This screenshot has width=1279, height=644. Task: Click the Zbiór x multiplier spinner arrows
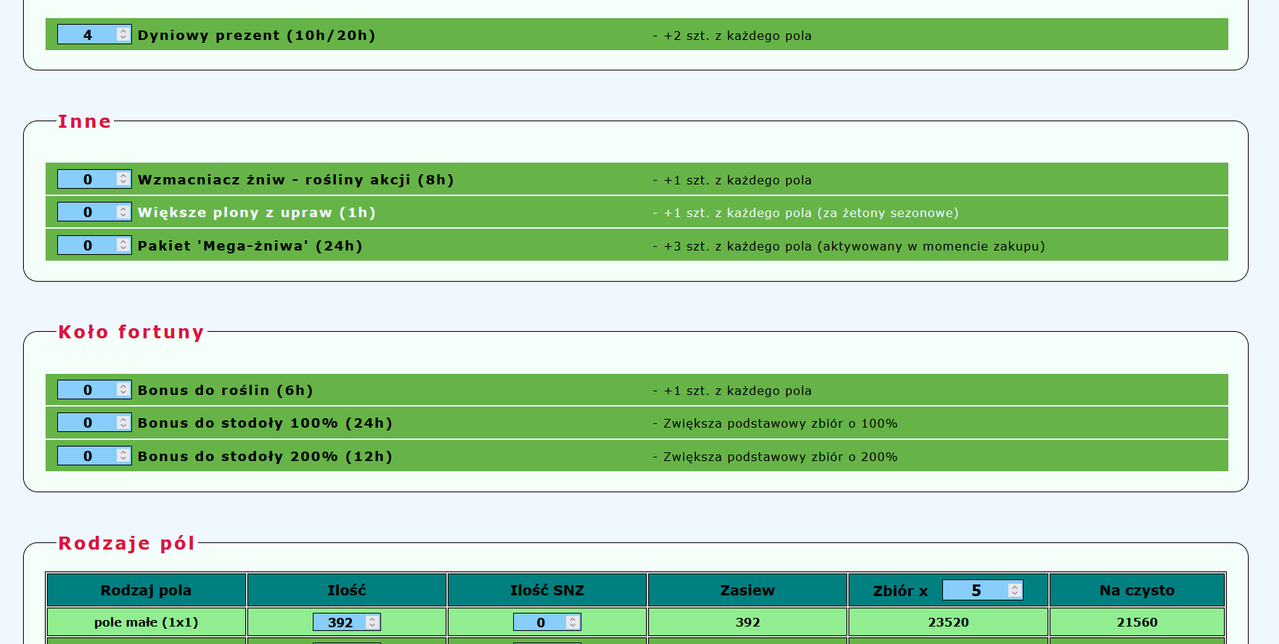pos(1014,590)
